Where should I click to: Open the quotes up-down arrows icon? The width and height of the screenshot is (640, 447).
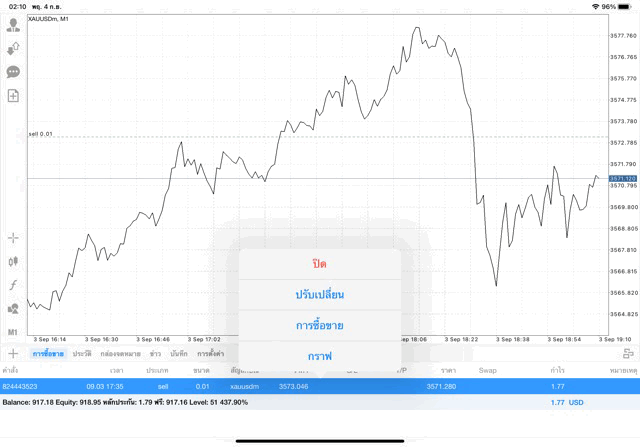13,48
